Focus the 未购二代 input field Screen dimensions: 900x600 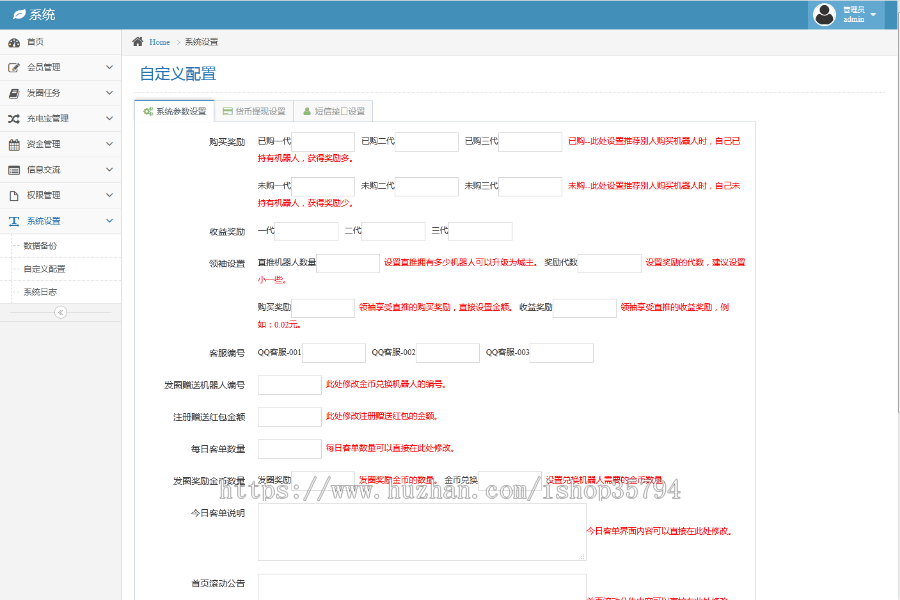pyautogui.click(x=426, y=187)
